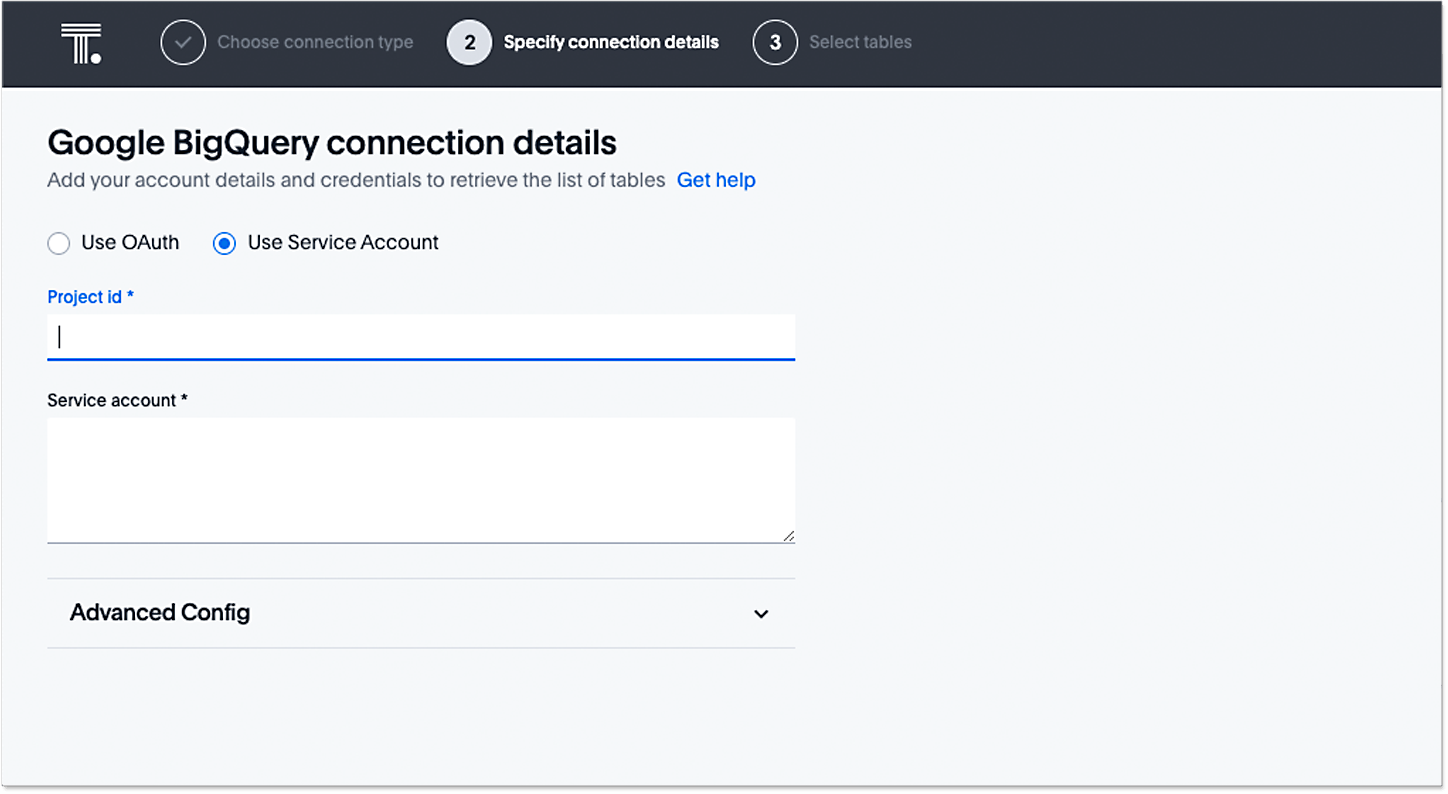Expand the Advanced Config chevron
1448x794 pixels.
coord(761,614)
